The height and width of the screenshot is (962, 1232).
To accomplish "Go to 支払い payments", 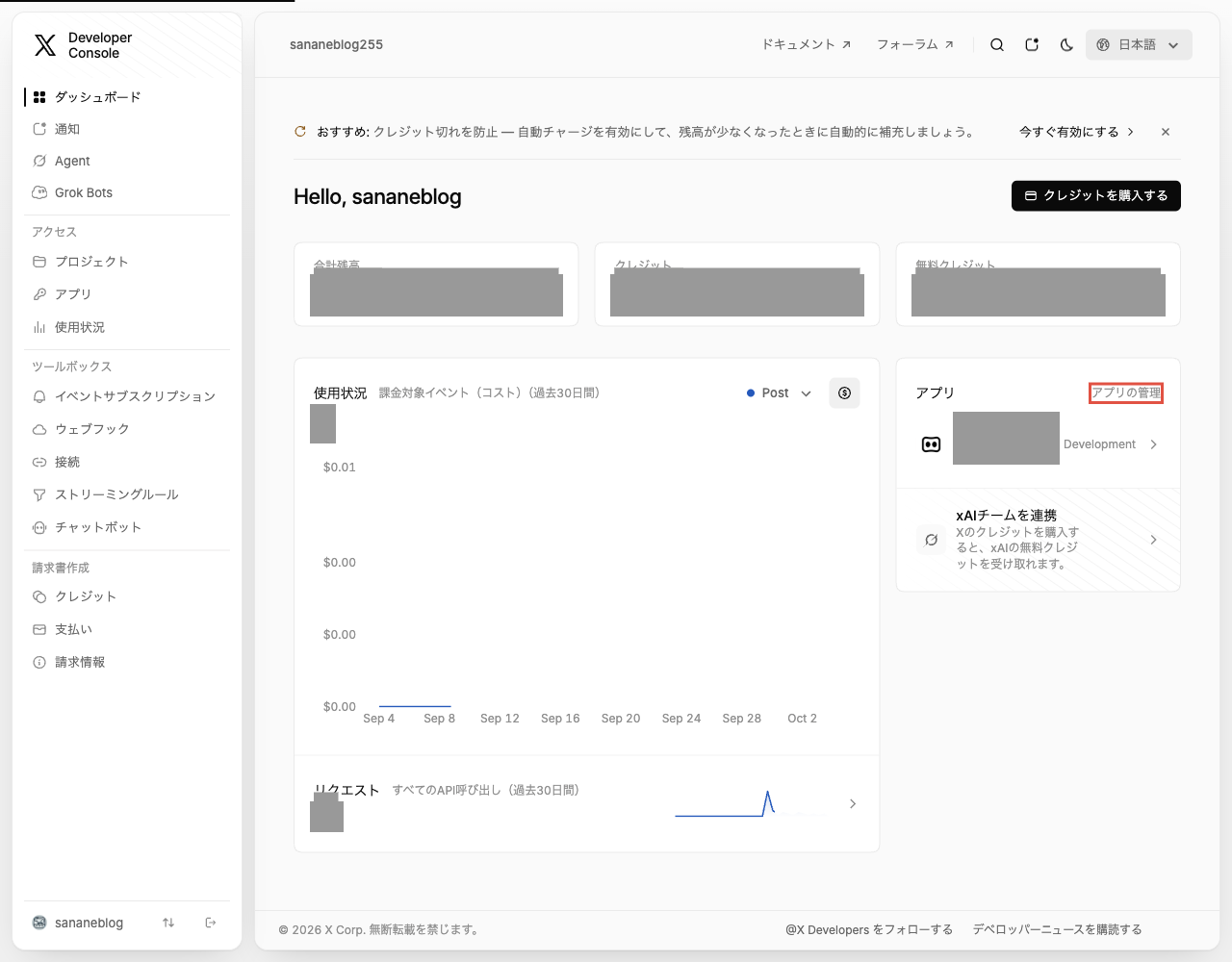I will click(127, 629).
